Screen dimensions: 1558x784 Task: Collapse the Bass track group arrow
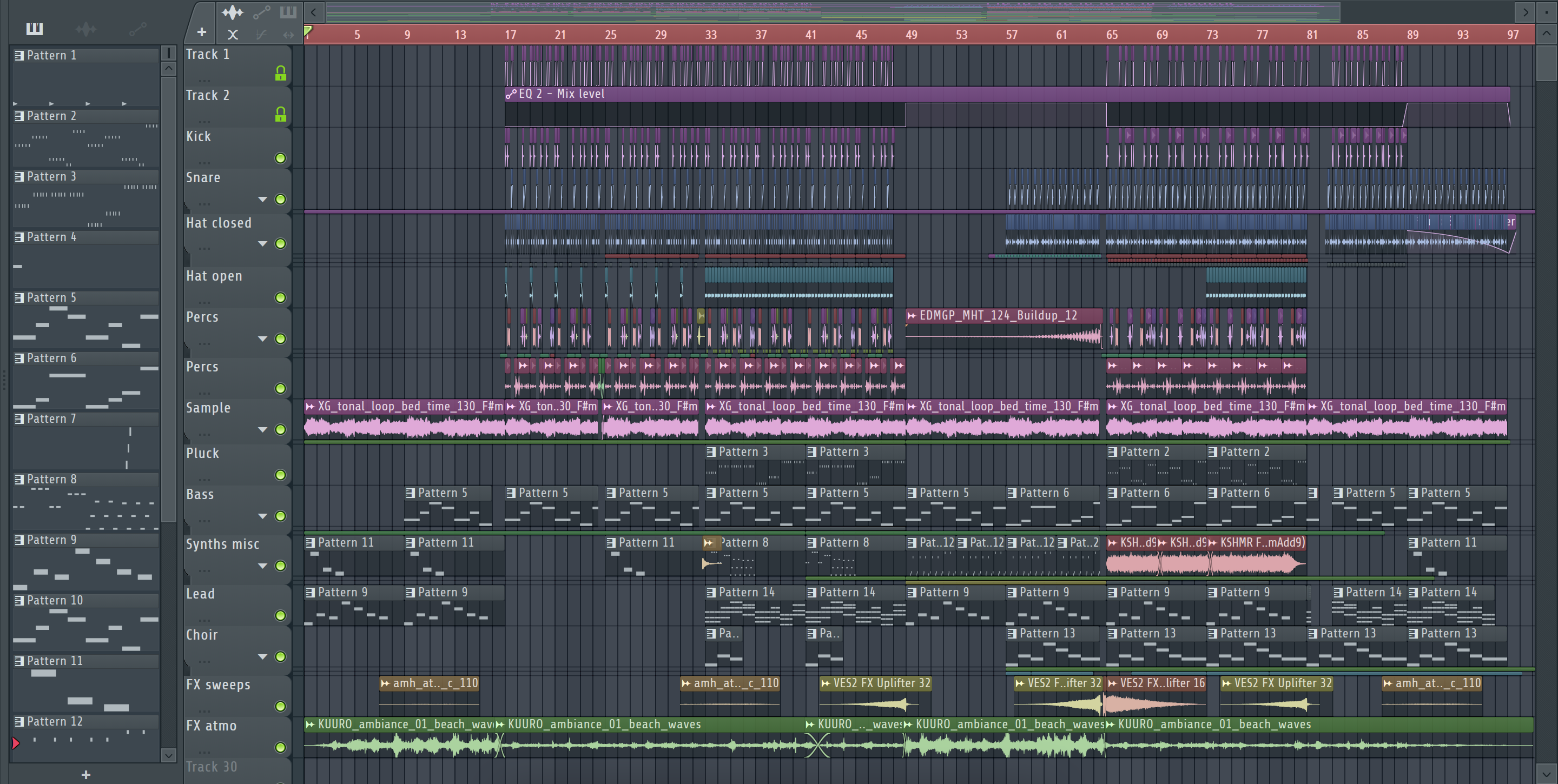262,516
